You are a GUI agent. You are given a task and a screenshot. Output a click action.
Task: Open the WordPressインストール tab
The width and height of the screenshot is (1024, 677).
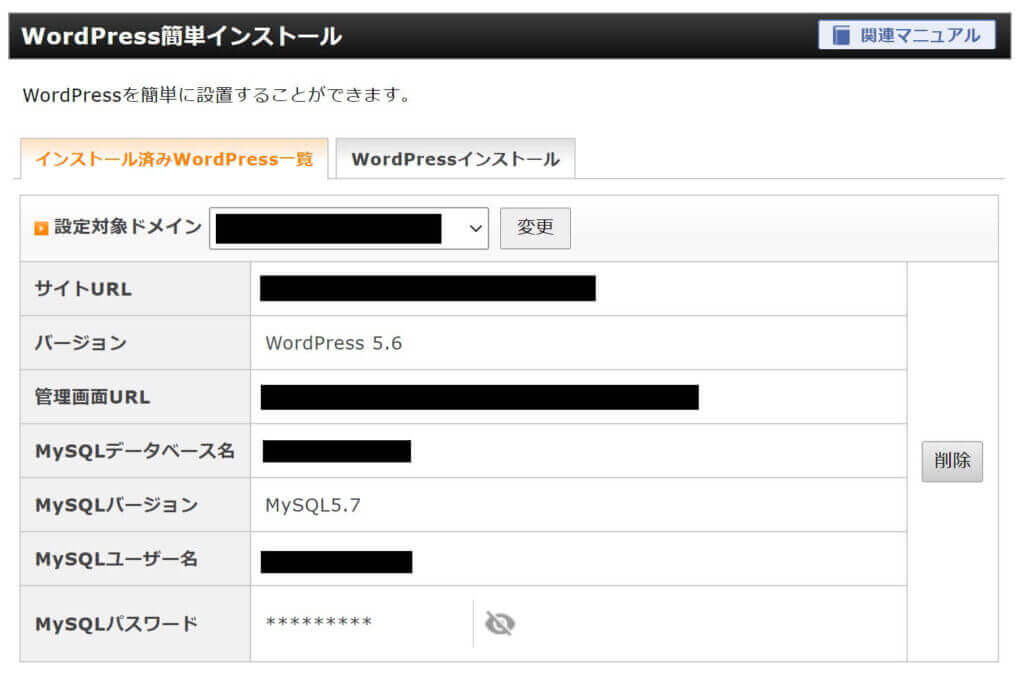tap(455, 159)
